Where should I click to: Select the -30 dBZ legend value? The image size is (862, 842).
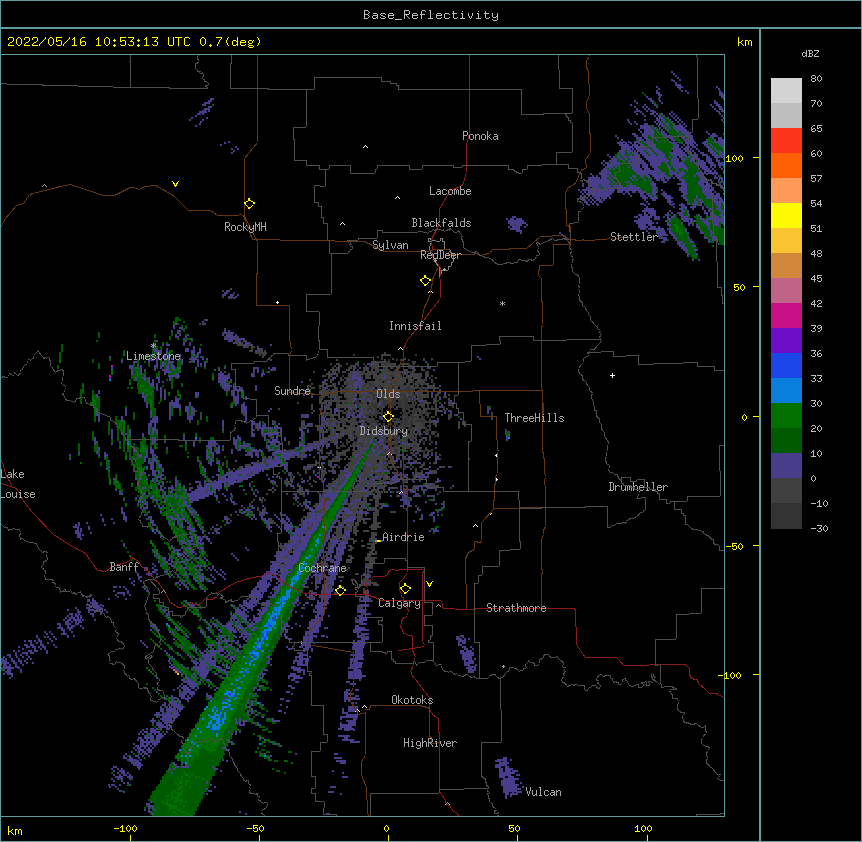point(819,529)
